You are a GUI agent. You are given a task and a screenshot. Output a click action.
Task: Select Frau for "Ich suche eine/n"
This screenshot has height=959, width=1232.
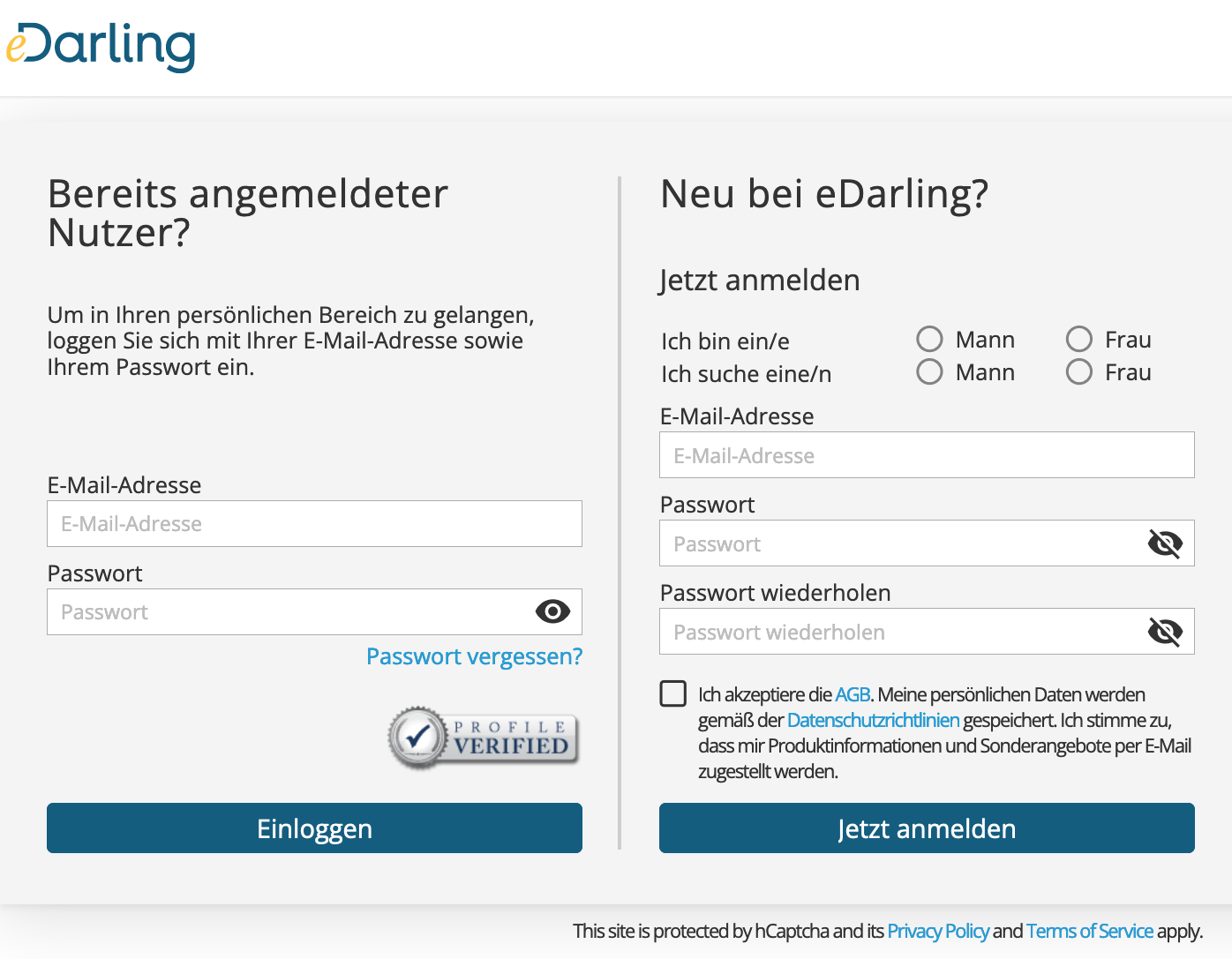point(1078,372)
